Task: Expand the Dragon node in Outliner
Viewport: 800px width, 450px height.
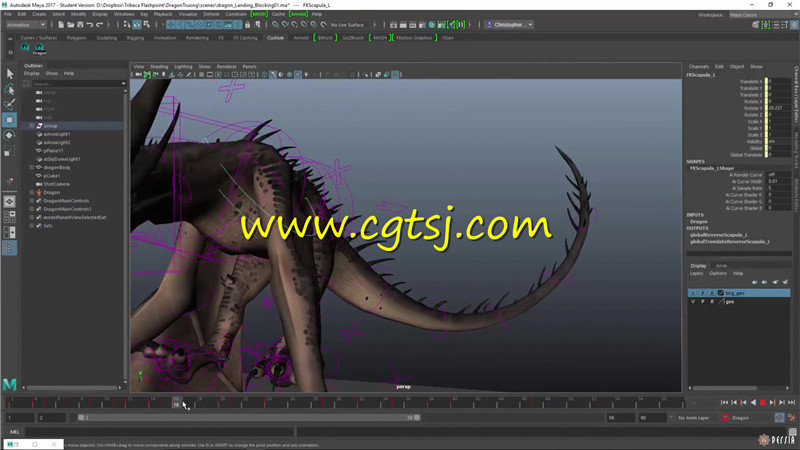Action: click(x=32, y=192)
